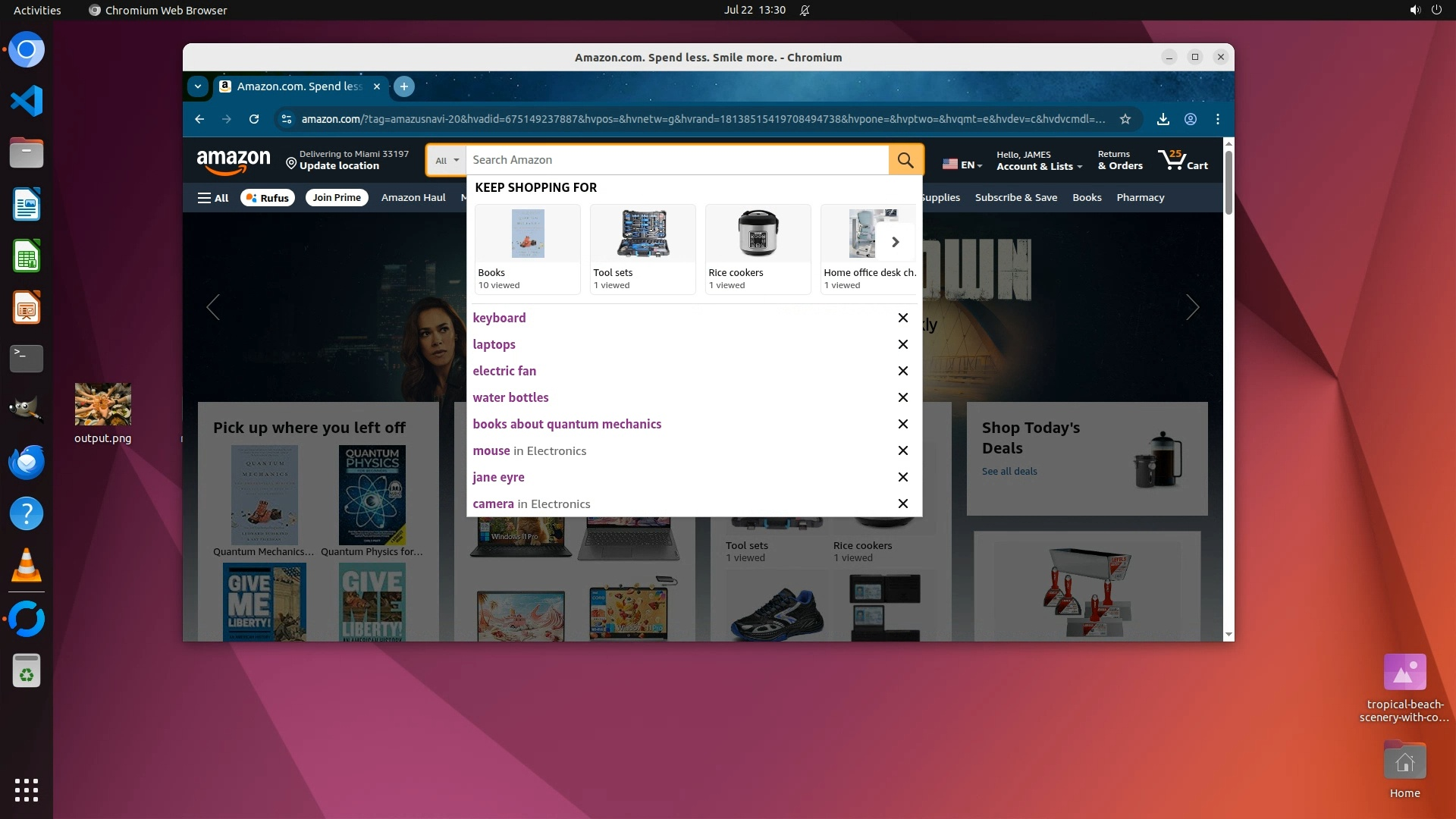Image resolution: width=1456 pixels, height=819 pixels.
Task: Click the orange search magnifier button
Action: tap(905, 160)
